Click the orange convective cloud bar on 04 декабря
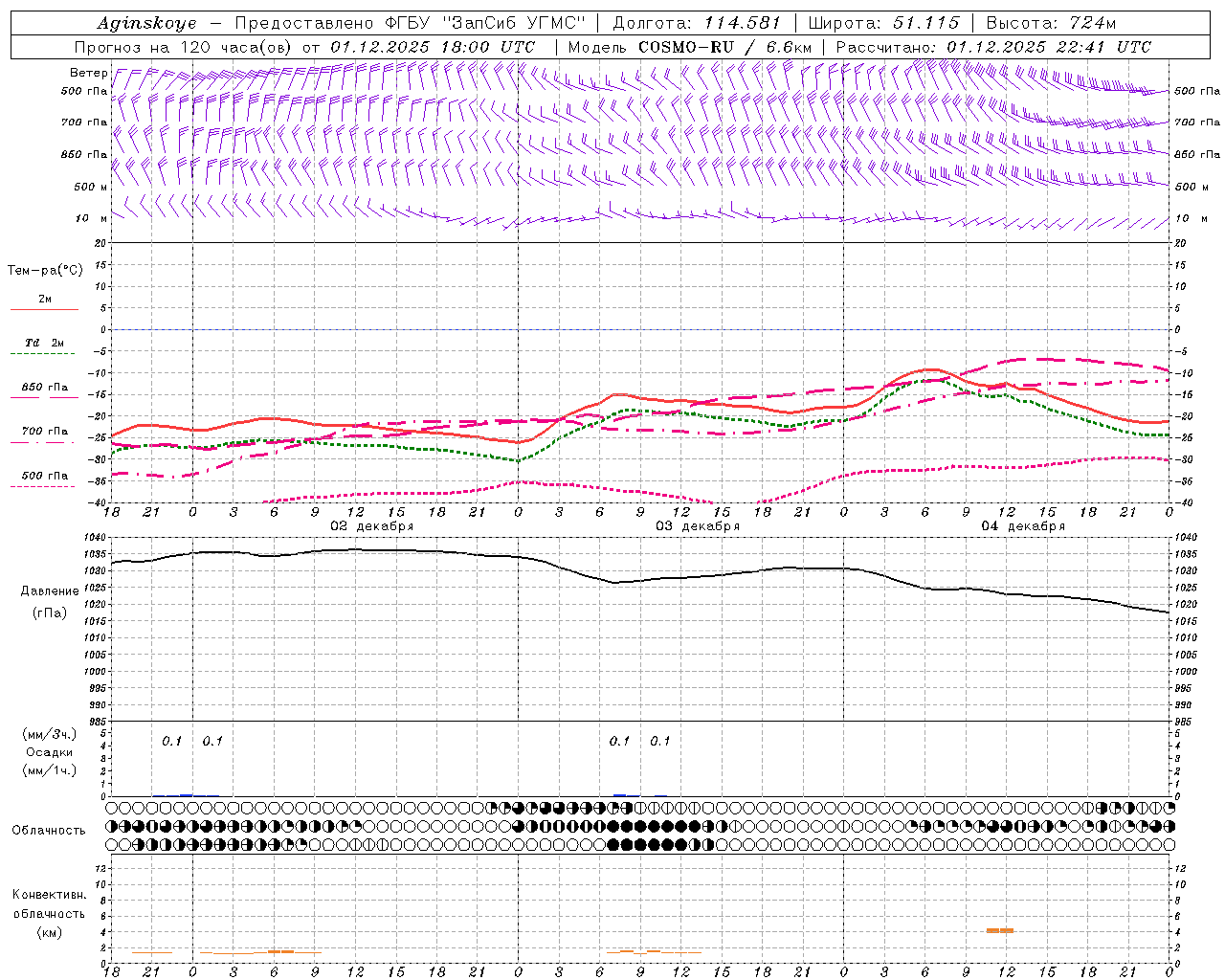 point(1000,930)
